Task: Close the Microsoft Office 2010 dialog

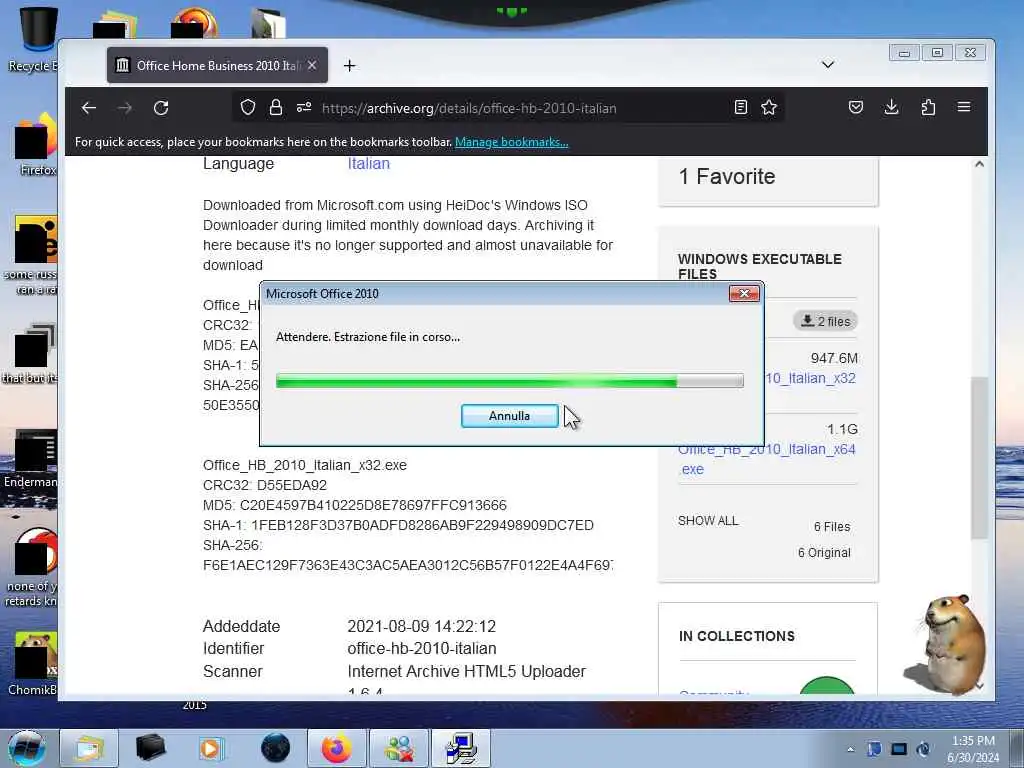Action: (x=744, y=294)
